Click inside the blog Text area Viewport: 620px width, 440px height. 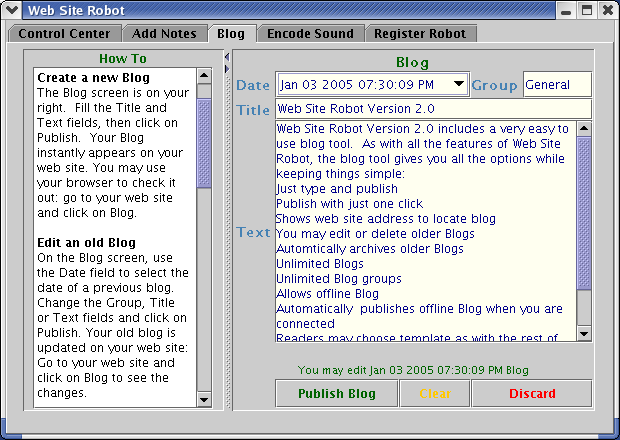pyautogui.click(x=426, y=231)
